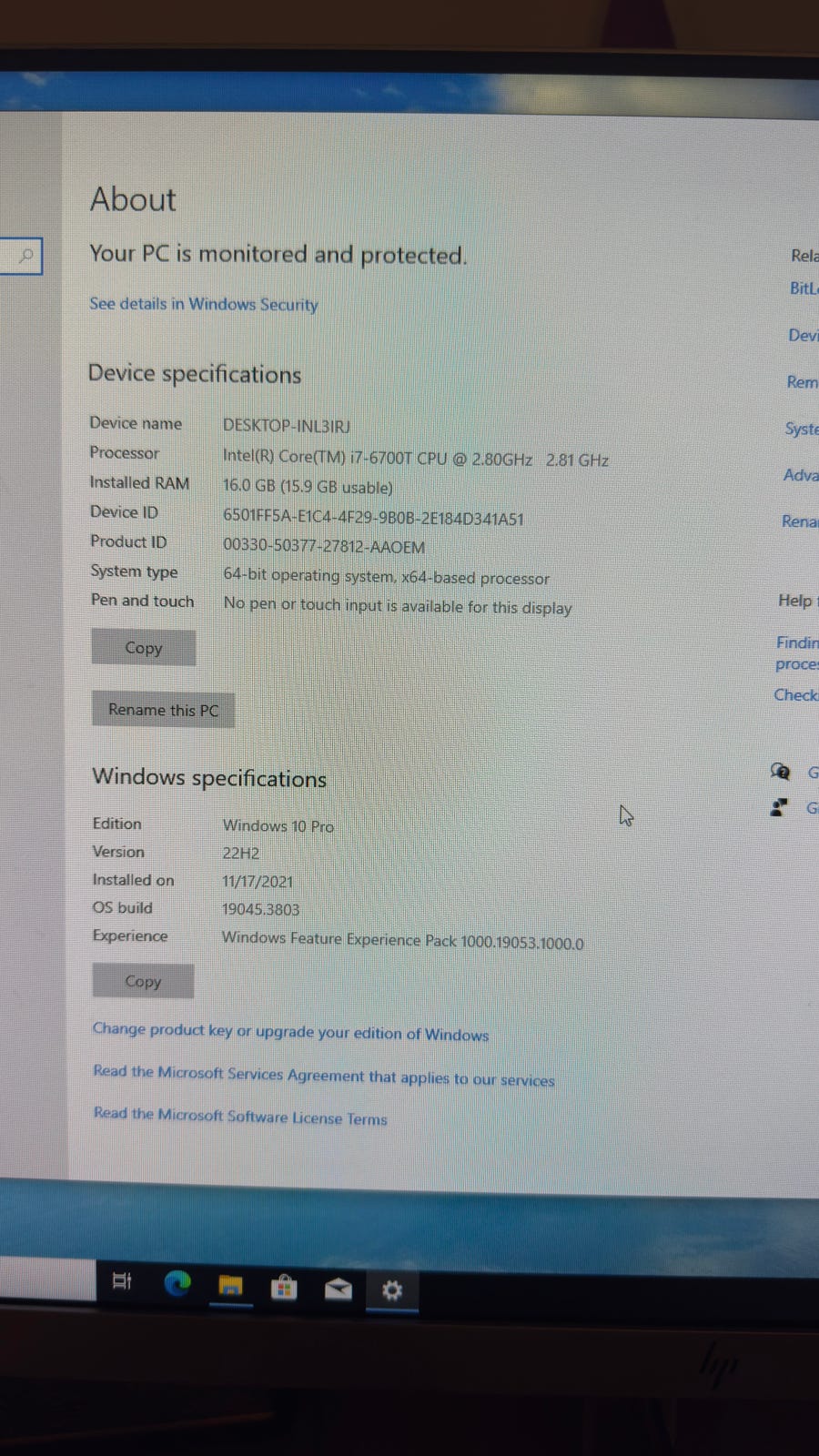Select the installed on date 11/17/2021

[x=258, y=881]
